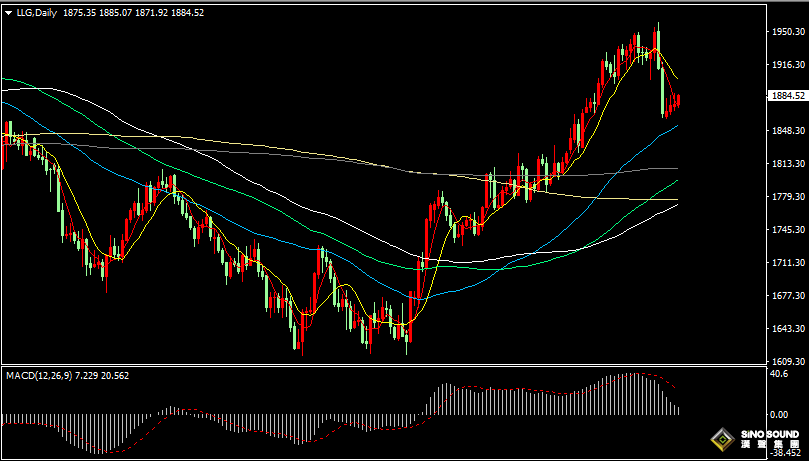Open the dropdown triangle beside LLG,Daily
The image size is (809, 461).
click(x=8, y=13)
